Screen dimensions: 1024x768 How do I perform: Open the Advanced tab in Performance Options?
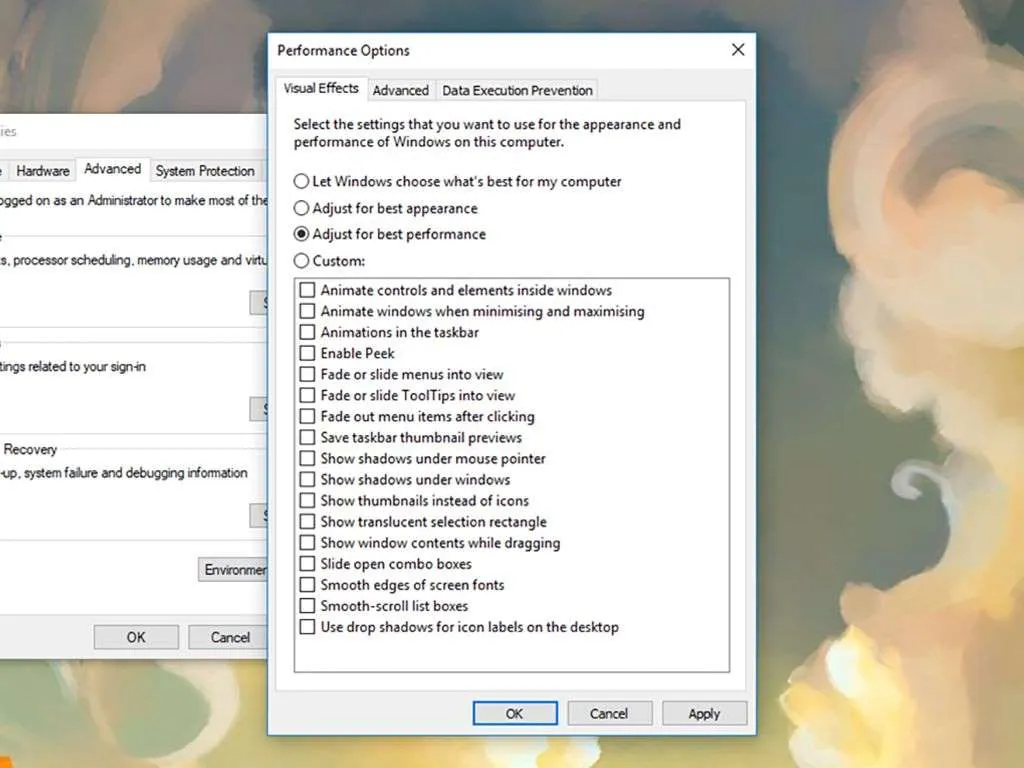[x=400, y=90]
